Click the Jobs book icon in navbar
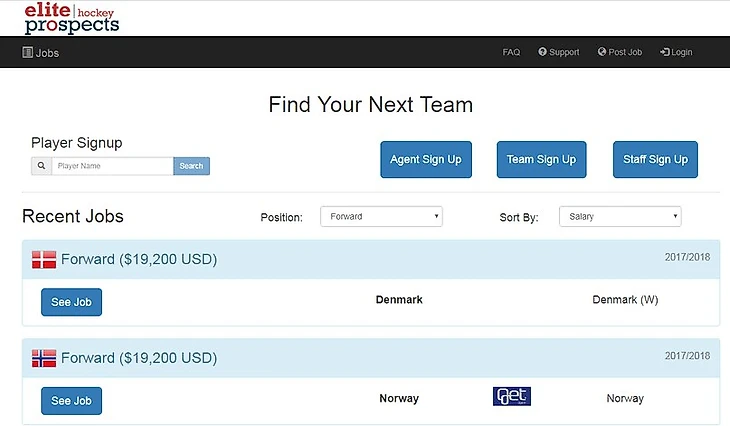The image size is (730, 426). tap(27, 52)
